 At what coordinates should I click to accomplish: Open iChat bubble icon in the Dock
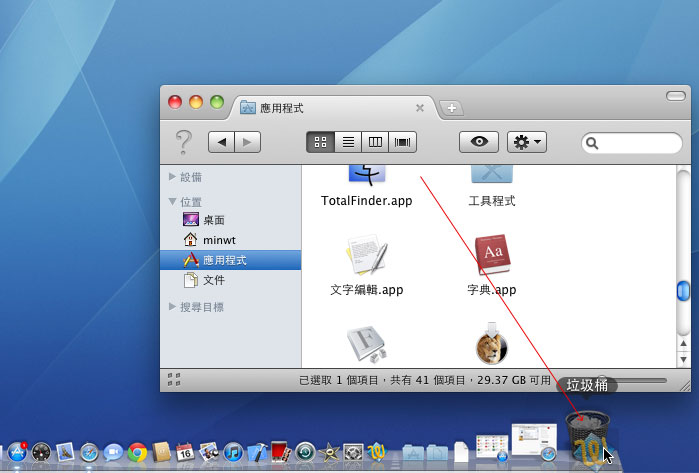pos(113,452)
